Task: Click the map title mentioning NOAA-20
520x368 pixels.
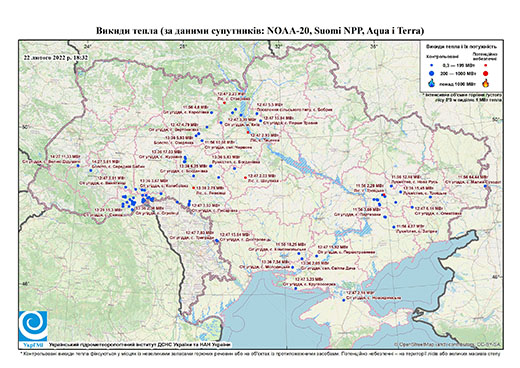Action: click(x=260, y=31)
